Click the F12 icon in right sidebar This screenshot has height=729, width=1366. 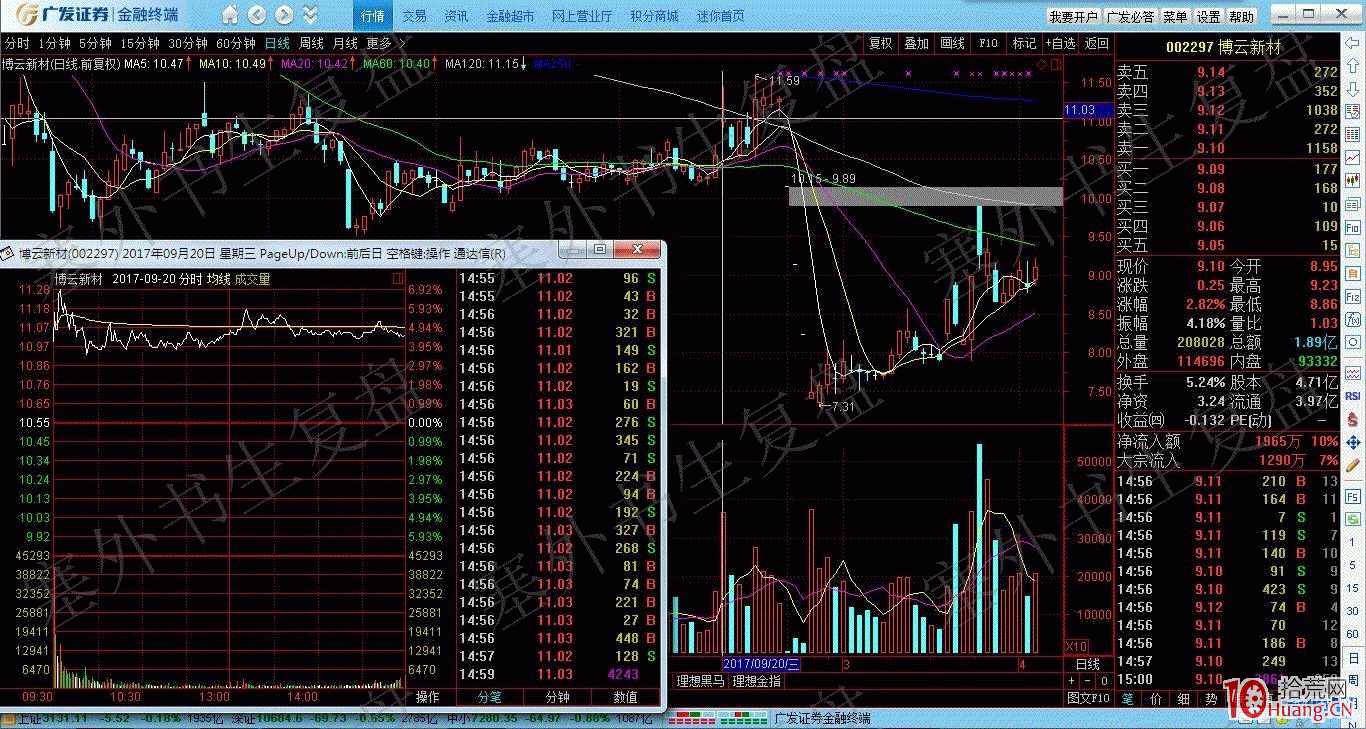(x=1352, y=297)
